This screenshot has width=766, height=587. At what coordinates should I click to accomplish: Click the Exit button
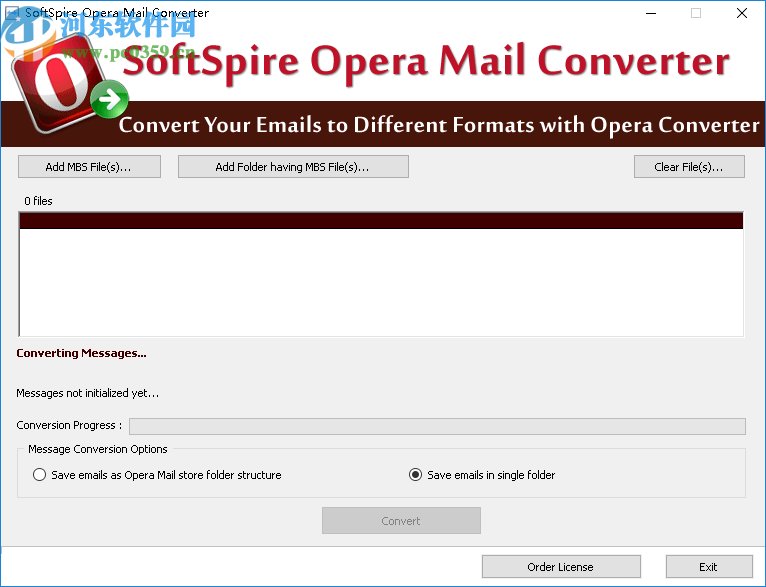[709, 566]
